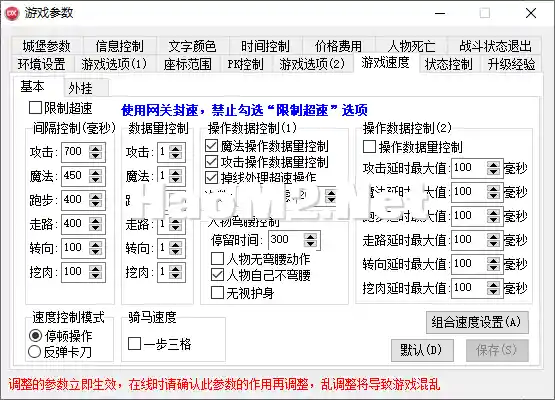Open the 环境设置 tab
Image resolution: width=555 pixels, height=400 pixels.
pyautogui.click(x=42, y=64)
